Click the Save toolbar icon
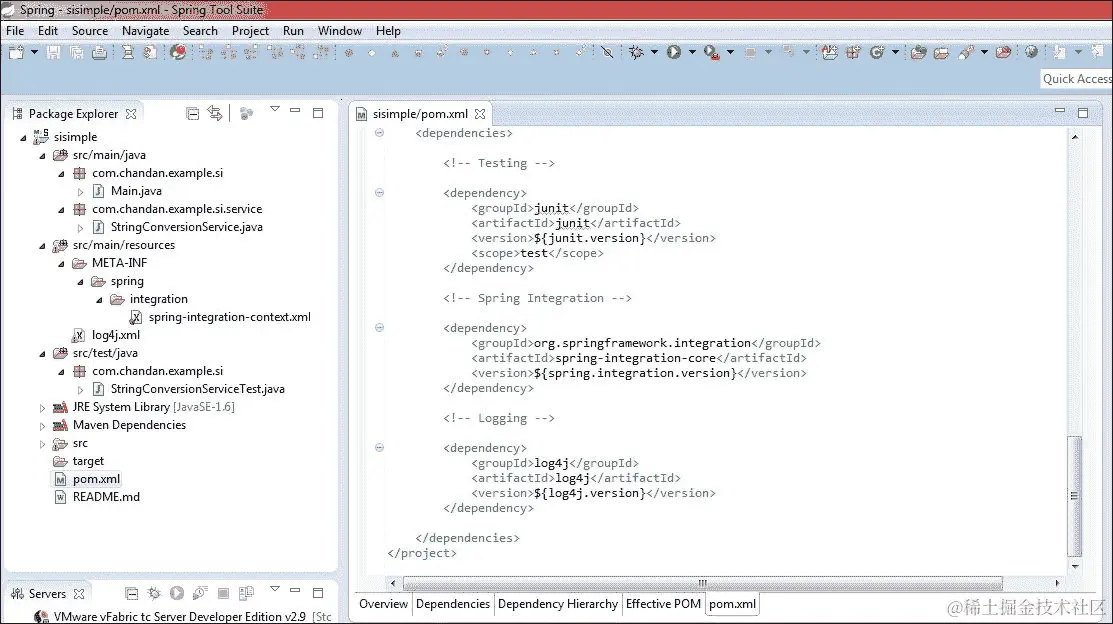Viewport: 1113px width, 624px height. 53,53
